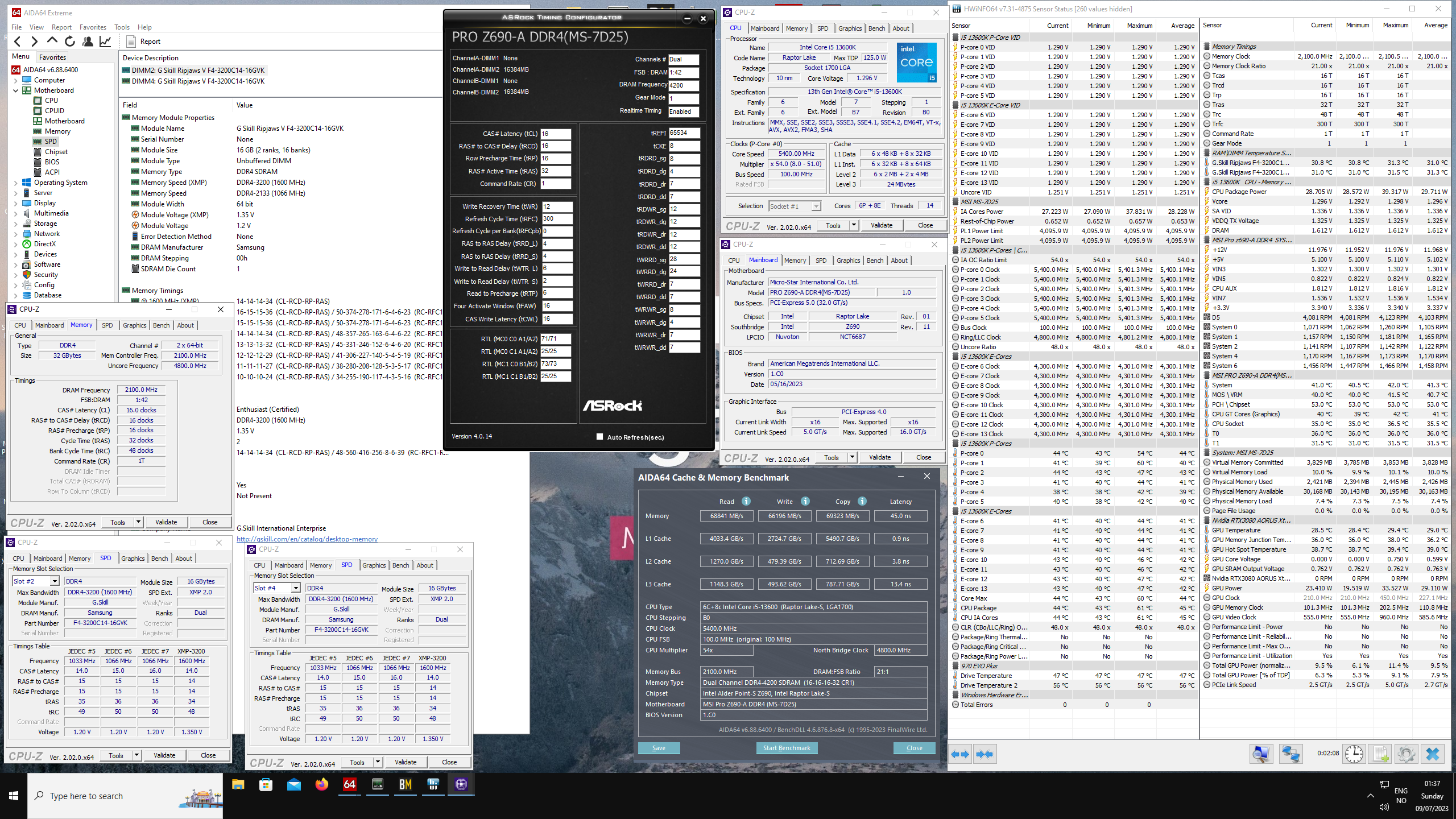This screenshot has width=1456, height=819.
Task: Click the AIDA64 Report toolbar button
Action: point(143,41)
